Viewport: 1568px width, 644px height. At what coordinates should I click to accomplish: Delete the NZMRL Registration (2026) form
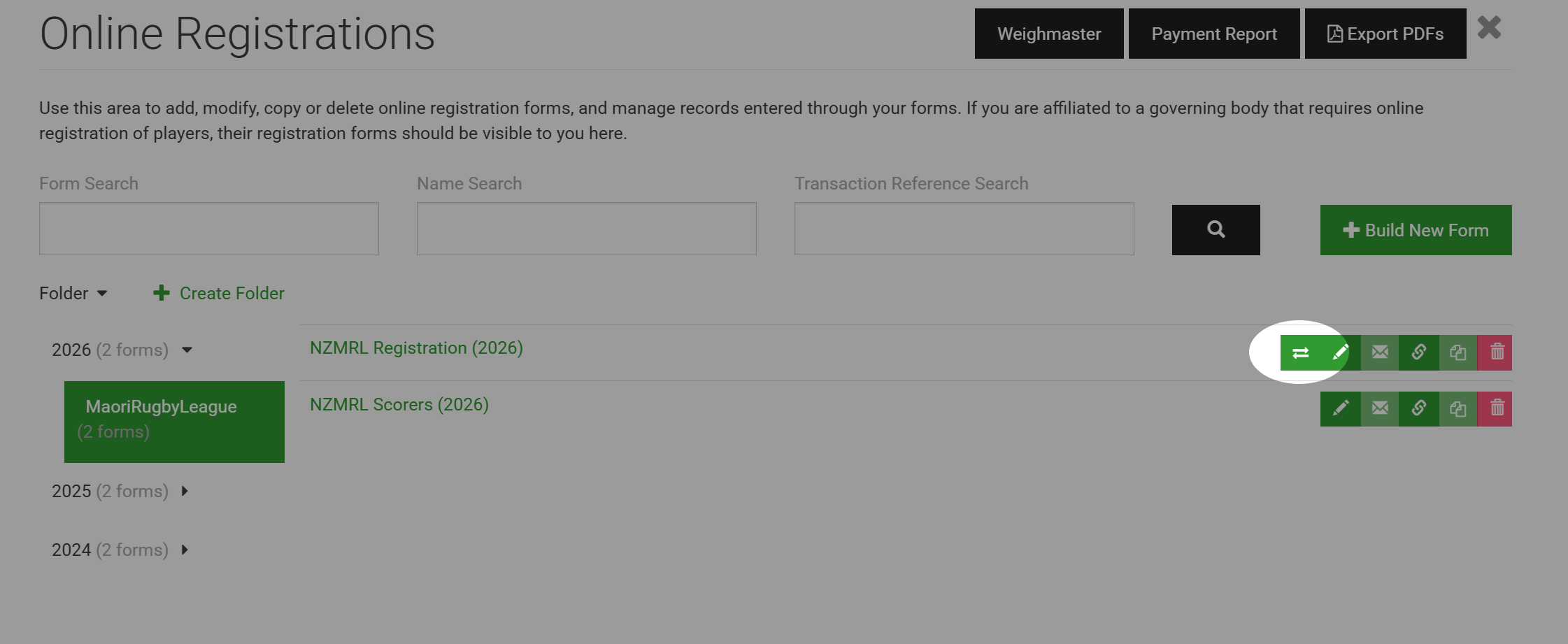[1495, 352]
